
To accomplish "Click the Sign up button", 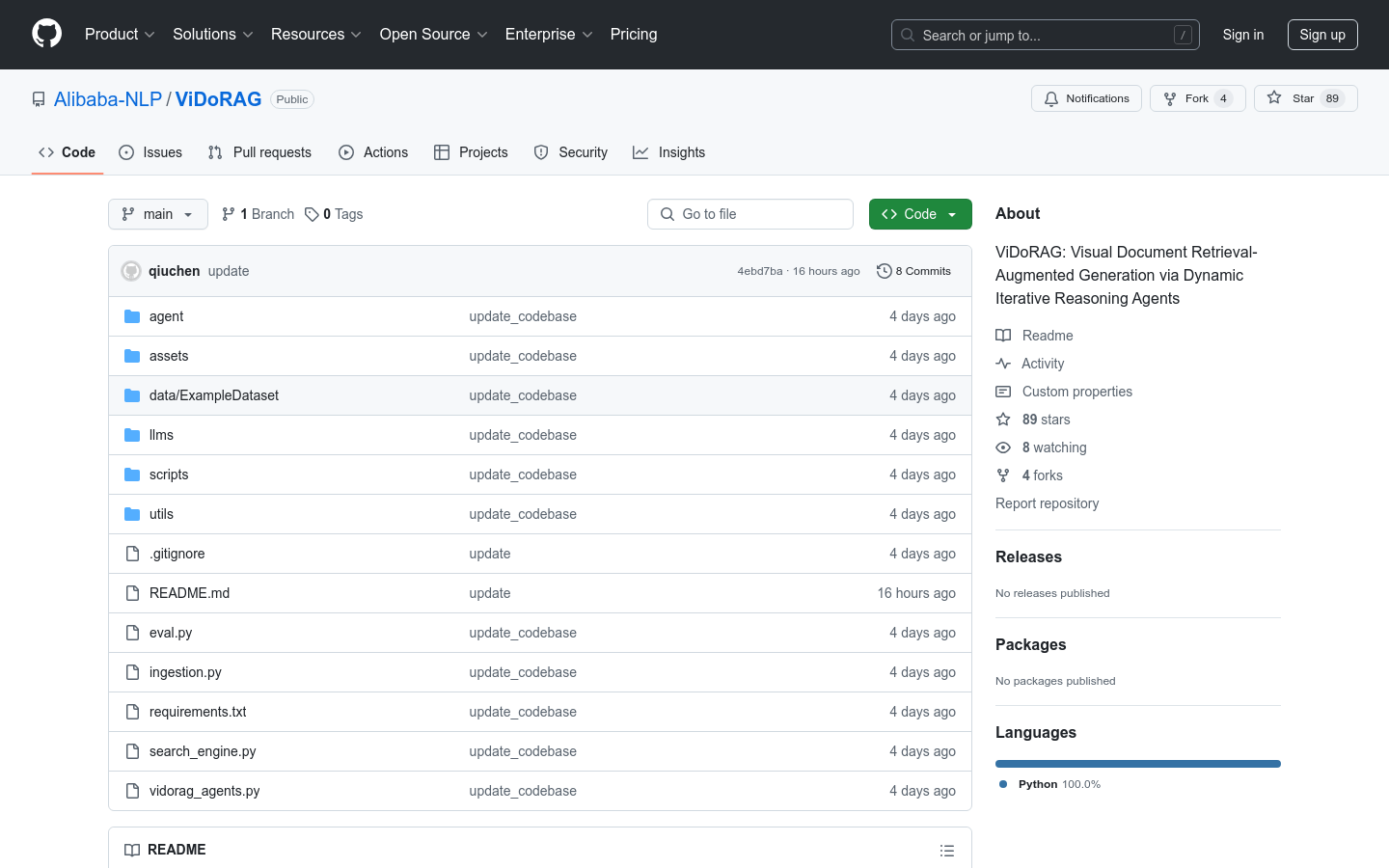I will click(x=1322, y=35).
